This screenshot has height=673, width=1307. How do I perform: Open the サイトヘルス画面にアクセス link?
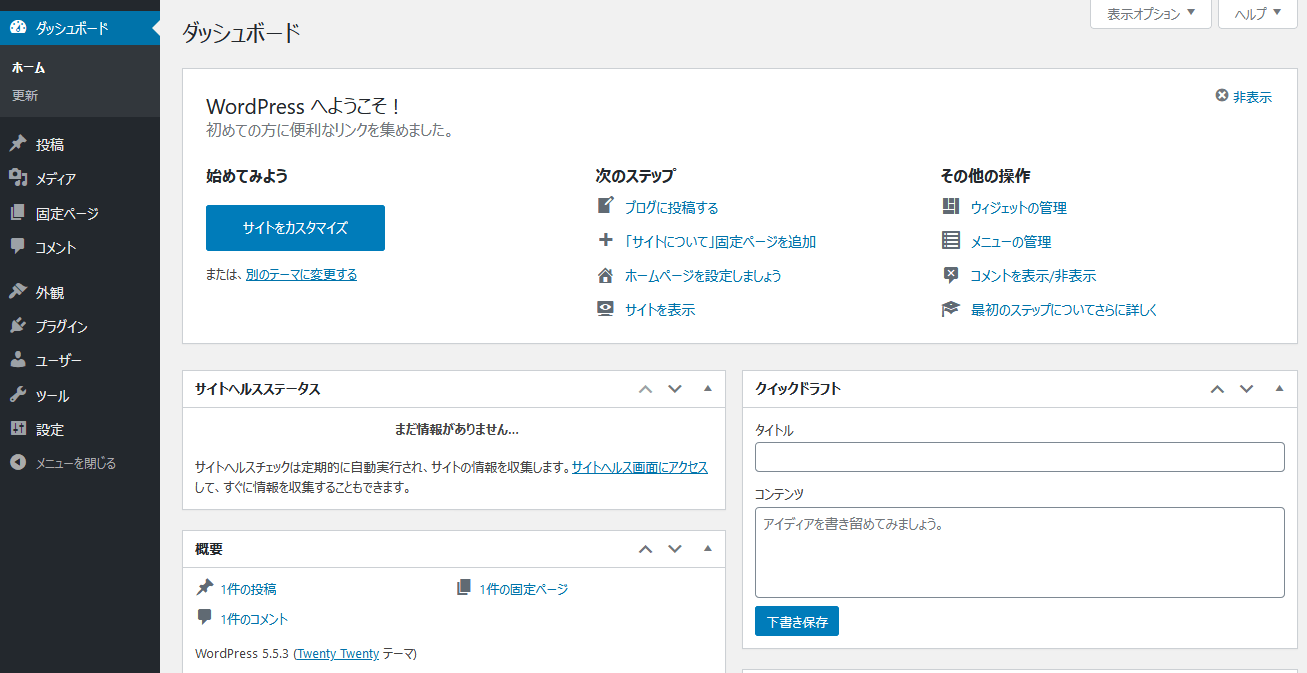click(x=639, y=467)
